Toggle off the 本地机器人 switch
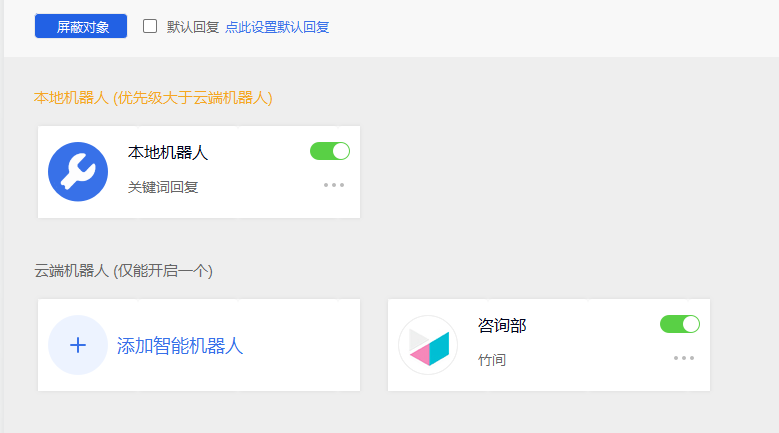The height and width of the screenshot is (433, 779). [330, 151]
